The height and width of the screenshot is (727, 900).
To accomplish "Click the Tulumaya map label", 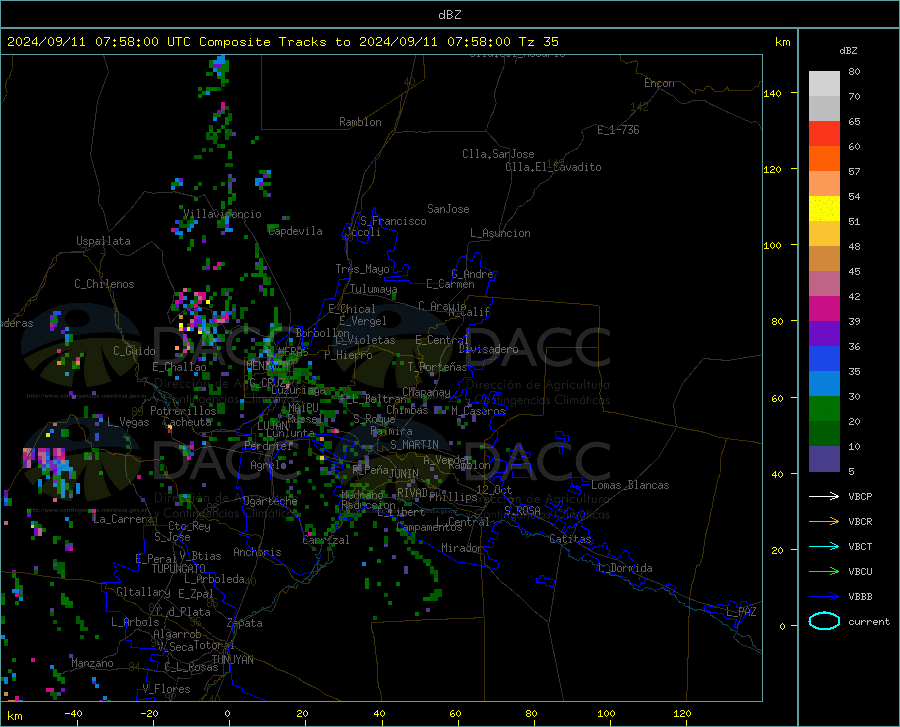I will [x=373, y=289].
